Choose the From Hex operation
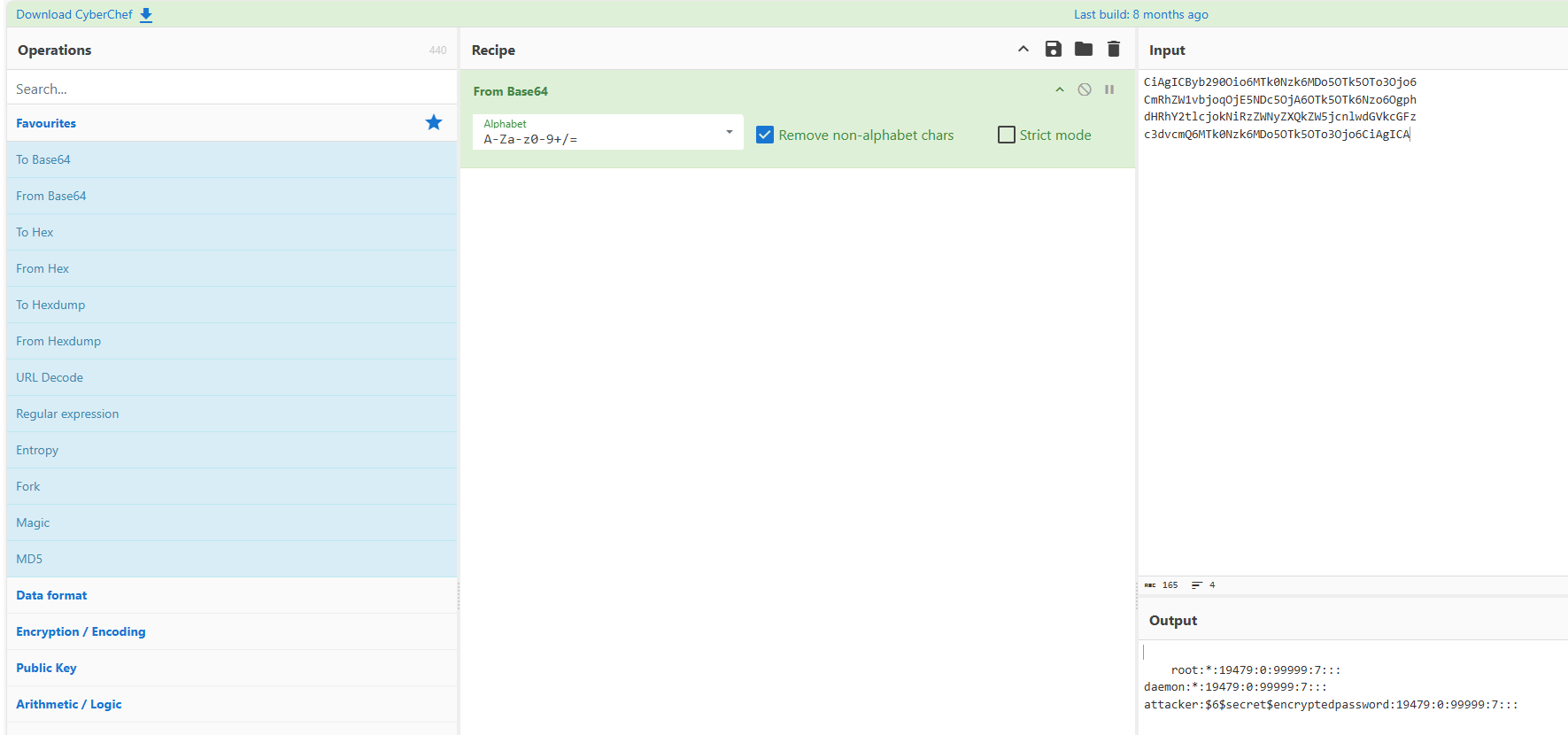 point(232,268)
